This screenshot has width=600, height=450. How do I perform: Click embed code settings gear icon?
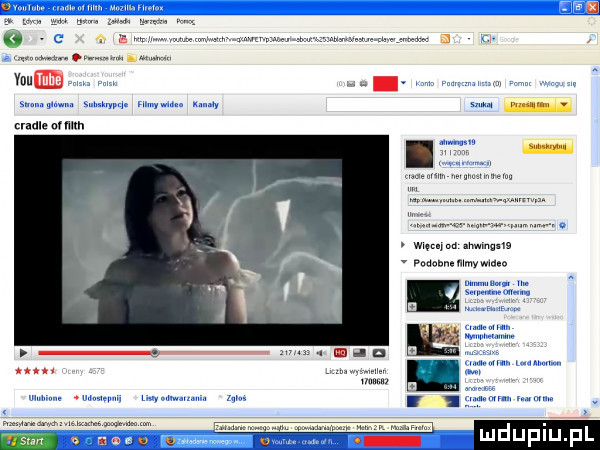562,225
